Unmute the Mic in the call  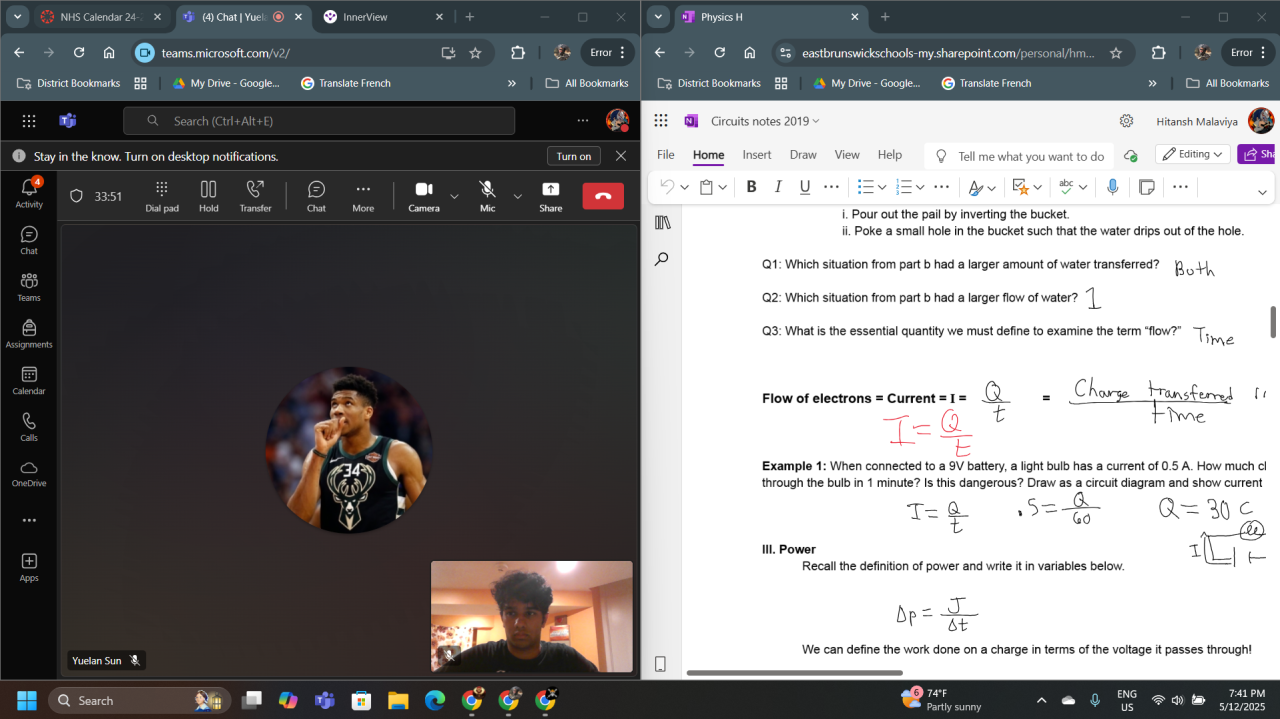[x=487, y=196]
